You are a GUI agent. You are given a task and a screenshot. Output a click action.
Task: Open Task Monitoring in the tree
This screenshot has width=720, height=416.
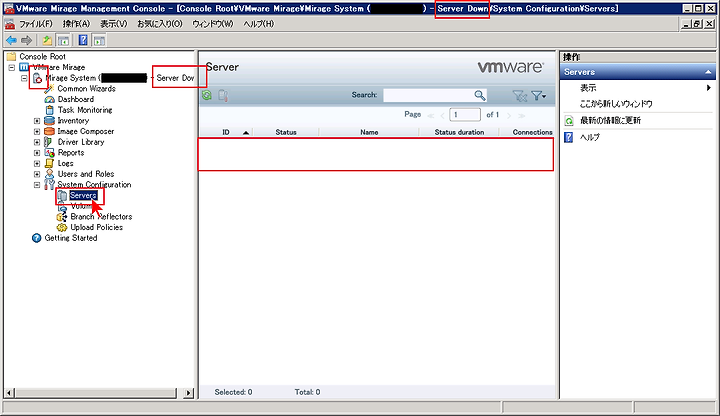pyautogui.click(x=84, y=110)
